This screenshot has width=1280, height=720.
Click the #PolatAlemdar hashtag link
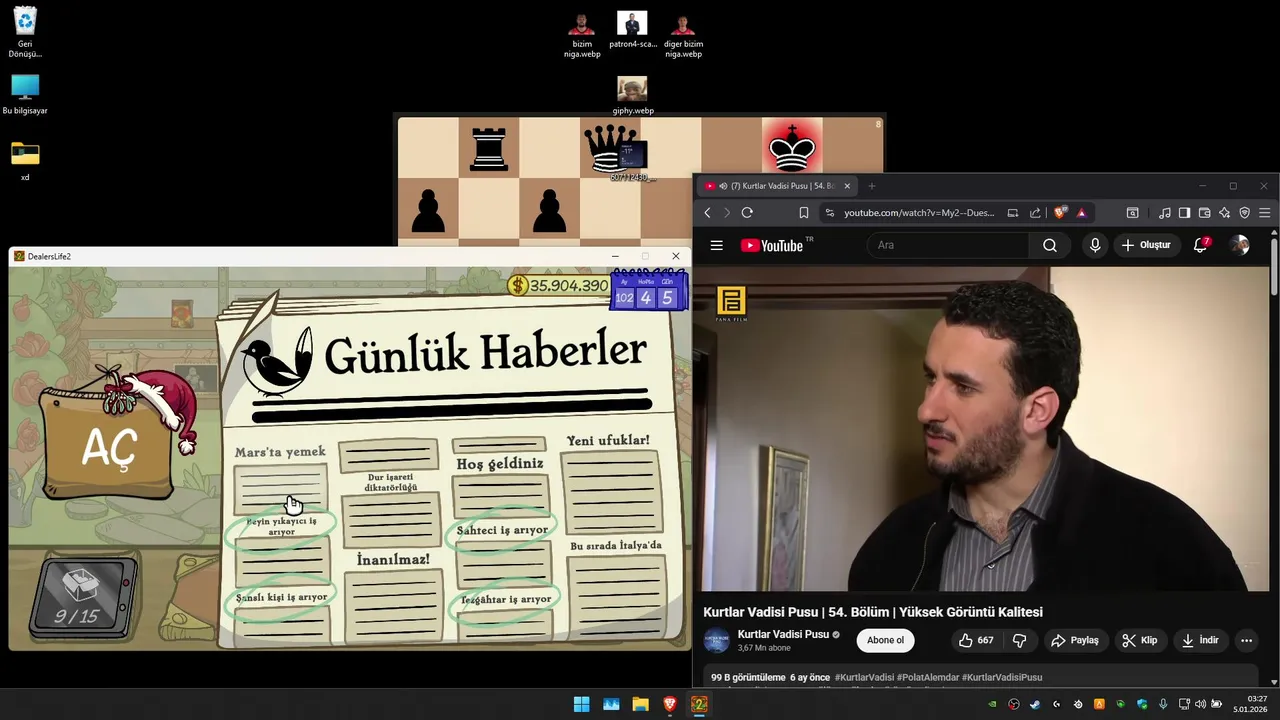click(928, 677)
